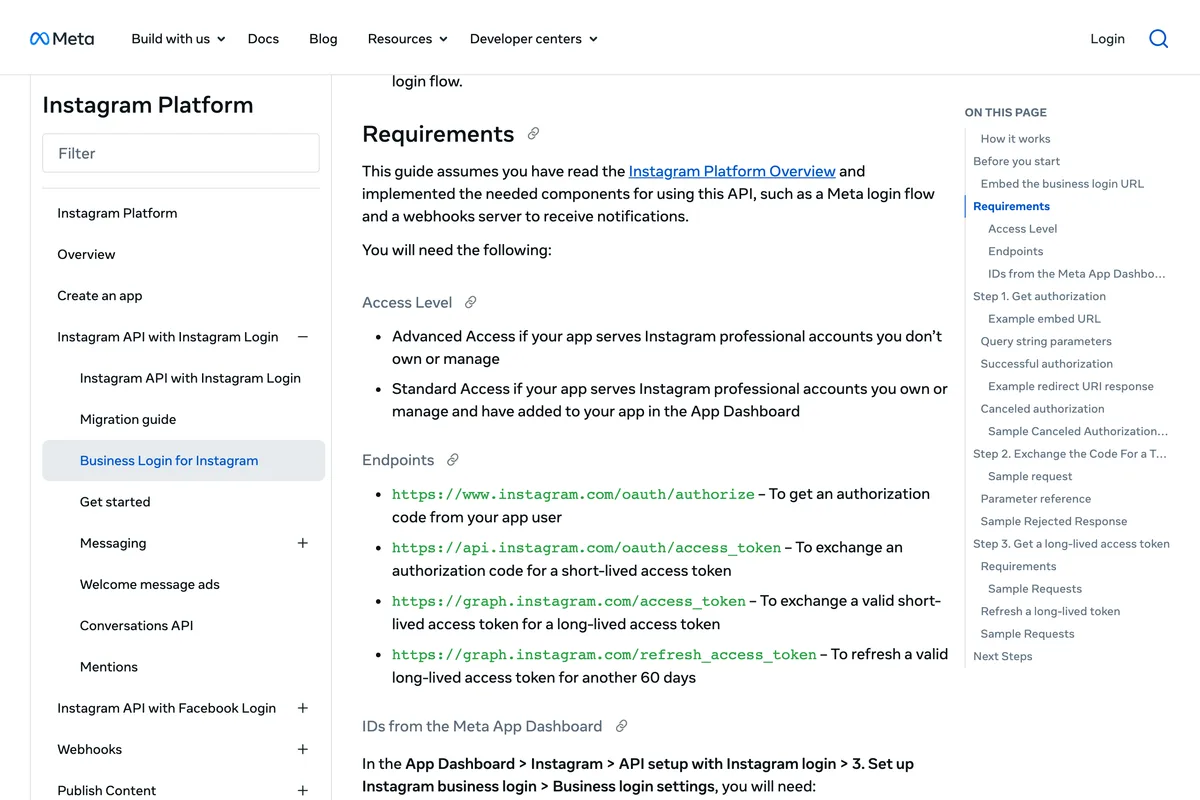Open Mentions sidebar item

[x=109, y=667]
